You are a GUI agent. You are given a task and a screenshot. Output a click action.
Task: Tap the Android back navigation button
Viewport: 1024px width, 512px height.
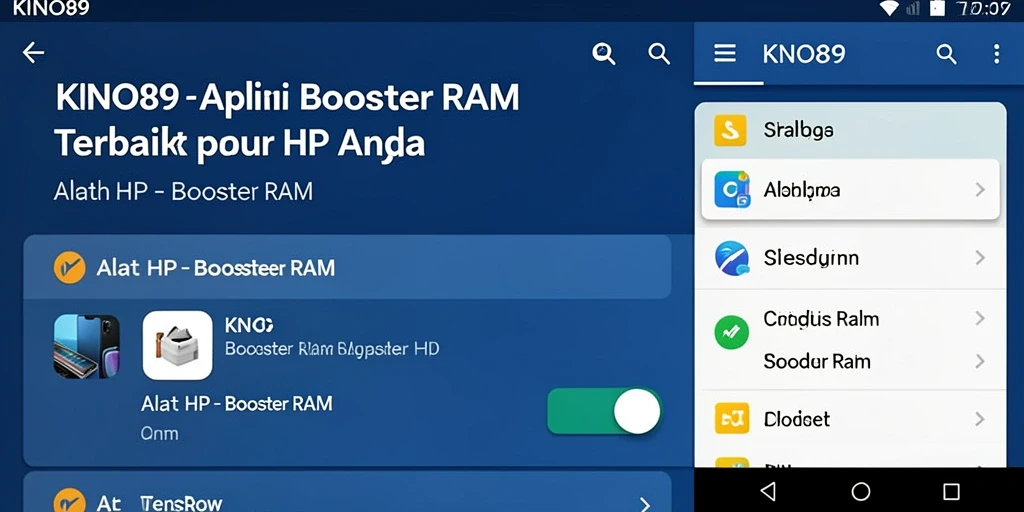click(x=769, y=491)
